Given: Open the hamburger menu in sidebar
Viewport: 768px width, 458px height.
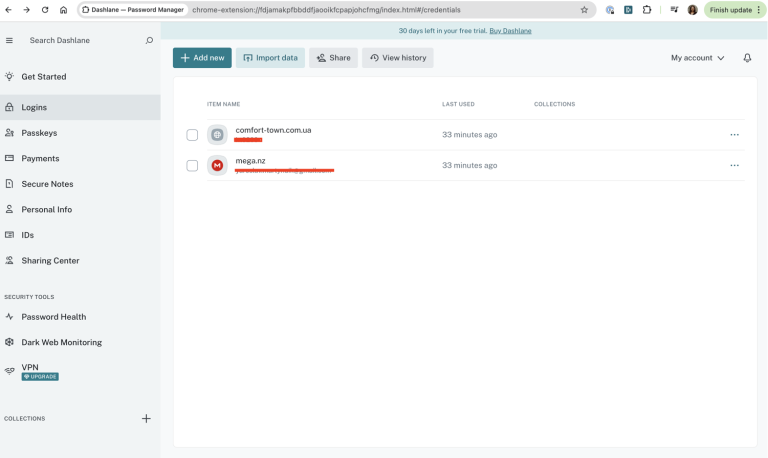Looking at the screenshot, I should pos(9,41).
